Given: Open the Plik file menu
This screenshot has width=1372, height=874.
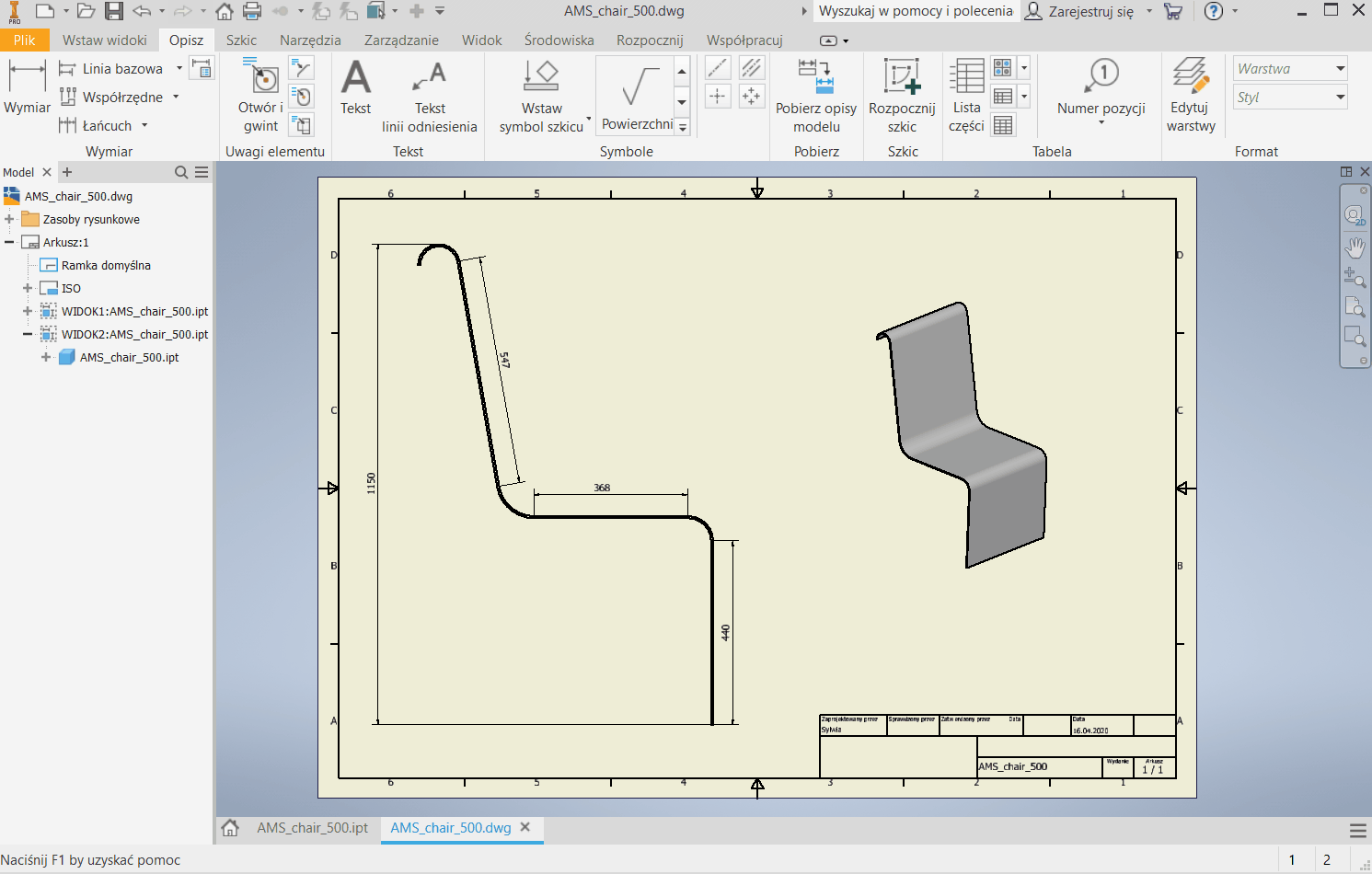Looking at the screenshot, I should (x=24, y=40).
